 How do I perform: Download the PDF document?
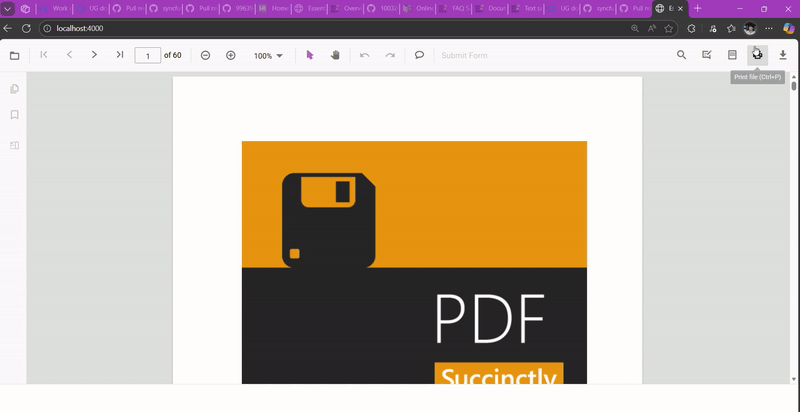783,55
